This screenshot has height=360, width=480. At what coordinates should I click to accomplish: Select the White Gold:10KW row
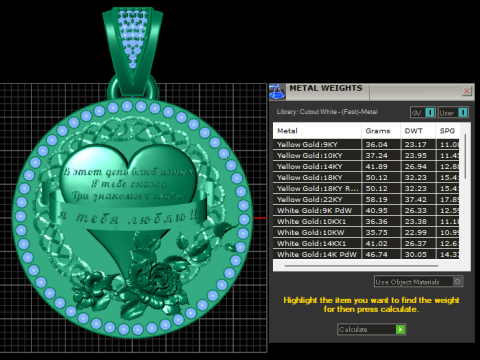coord(366,232)
